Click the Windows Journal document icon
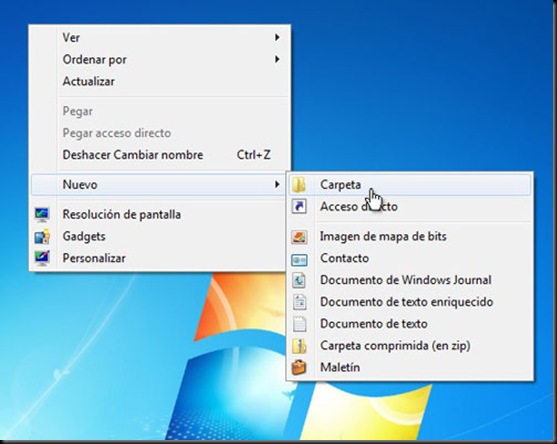The width and height of the screenshot is (557, 444). tap(299, 280)
